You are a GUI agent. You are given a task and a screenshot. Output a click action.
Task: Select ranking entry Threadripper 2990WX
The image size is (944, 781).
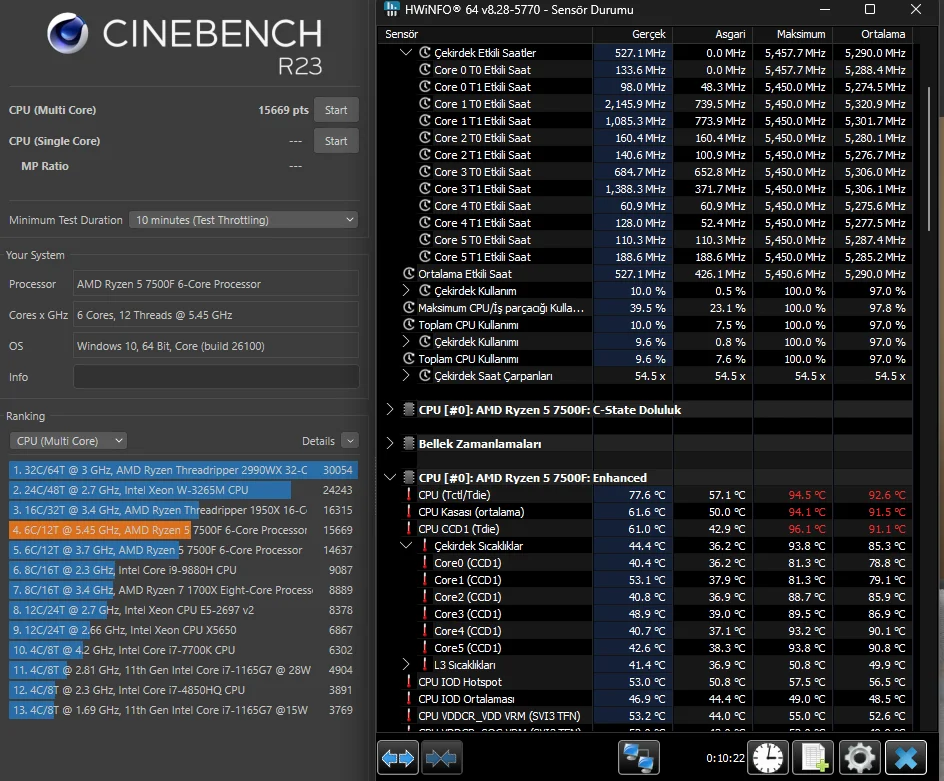[183, 470]
